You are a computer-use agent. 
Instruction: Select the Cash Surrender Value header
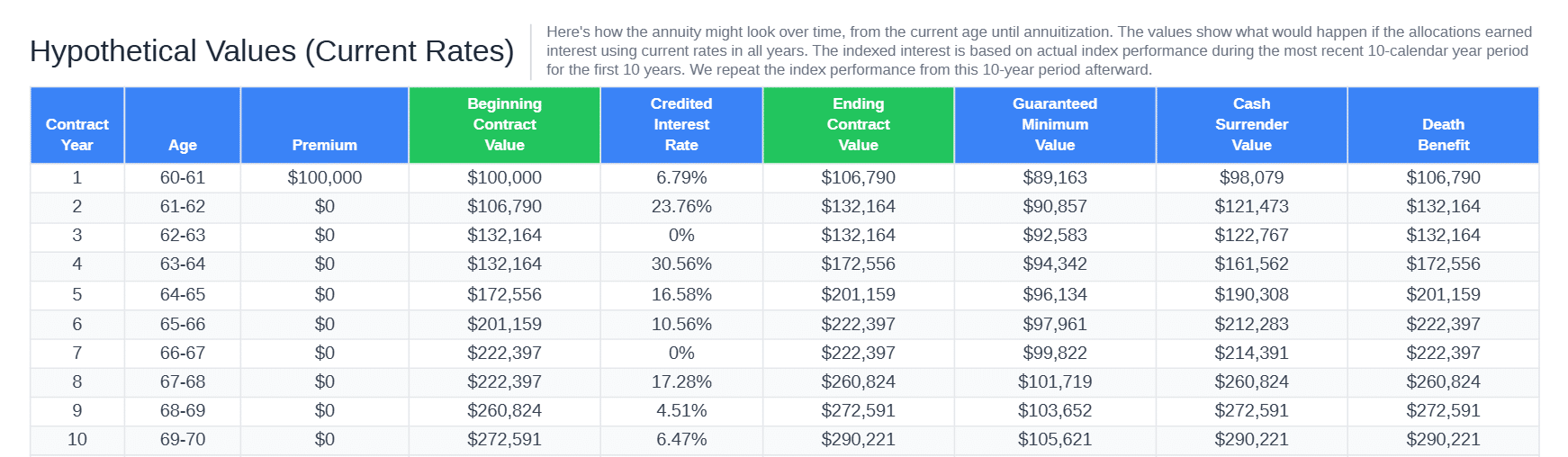1252,125
